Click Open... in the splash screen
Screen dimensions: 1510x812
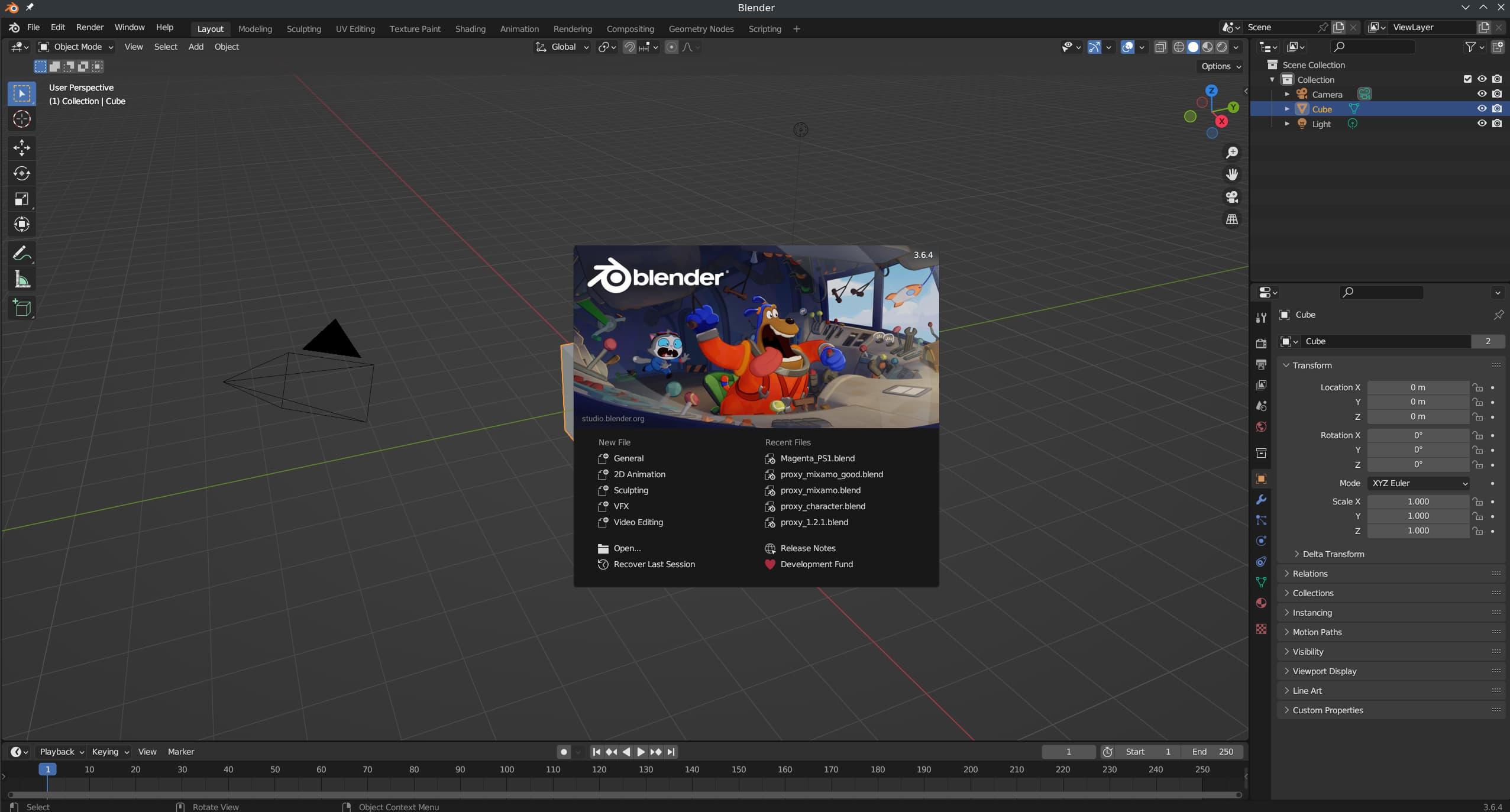pyautogui.click(x=627, y=548)
